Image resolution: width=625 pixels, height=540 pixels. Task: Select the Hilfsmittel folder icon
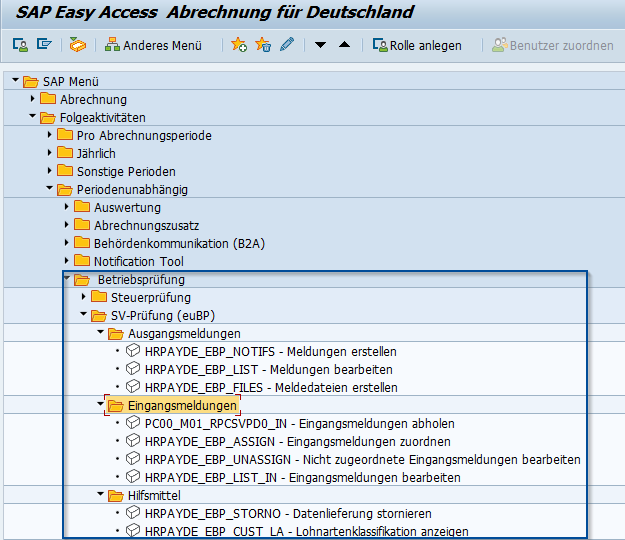tap(116, 496)
